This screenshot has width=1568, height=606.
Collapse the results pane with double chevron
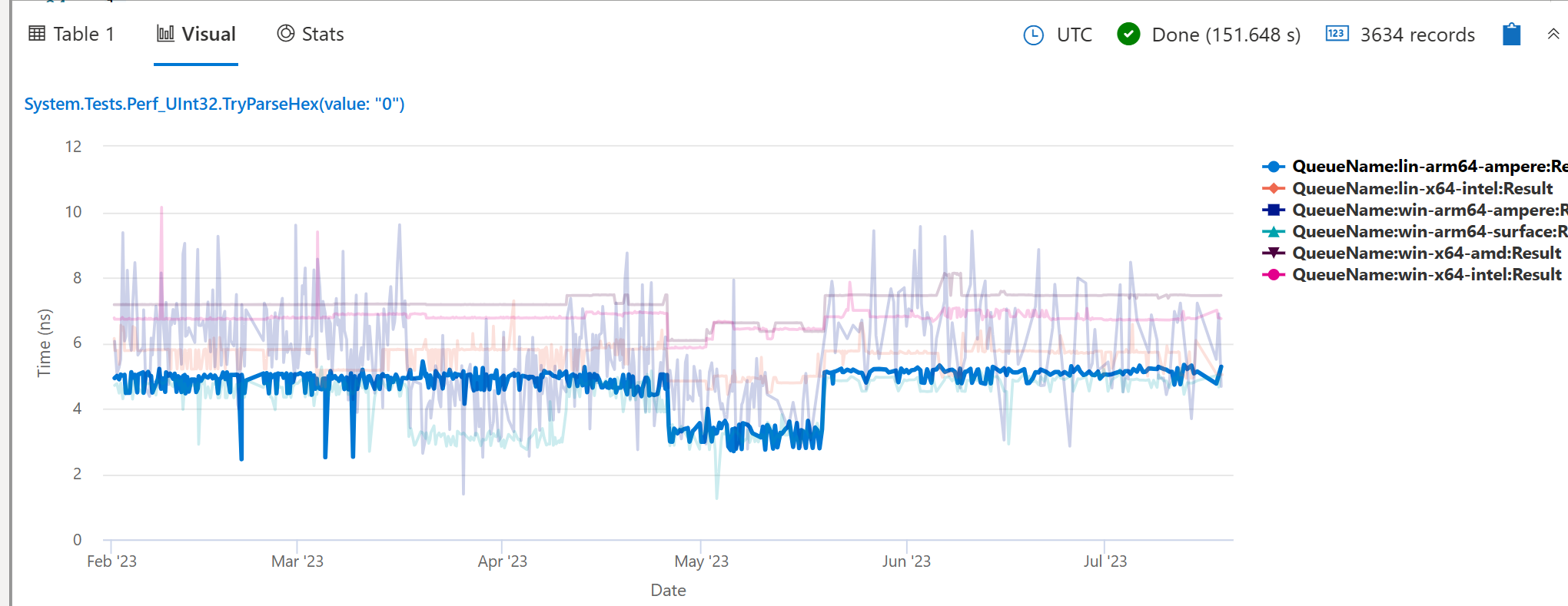click(1555, 35)
